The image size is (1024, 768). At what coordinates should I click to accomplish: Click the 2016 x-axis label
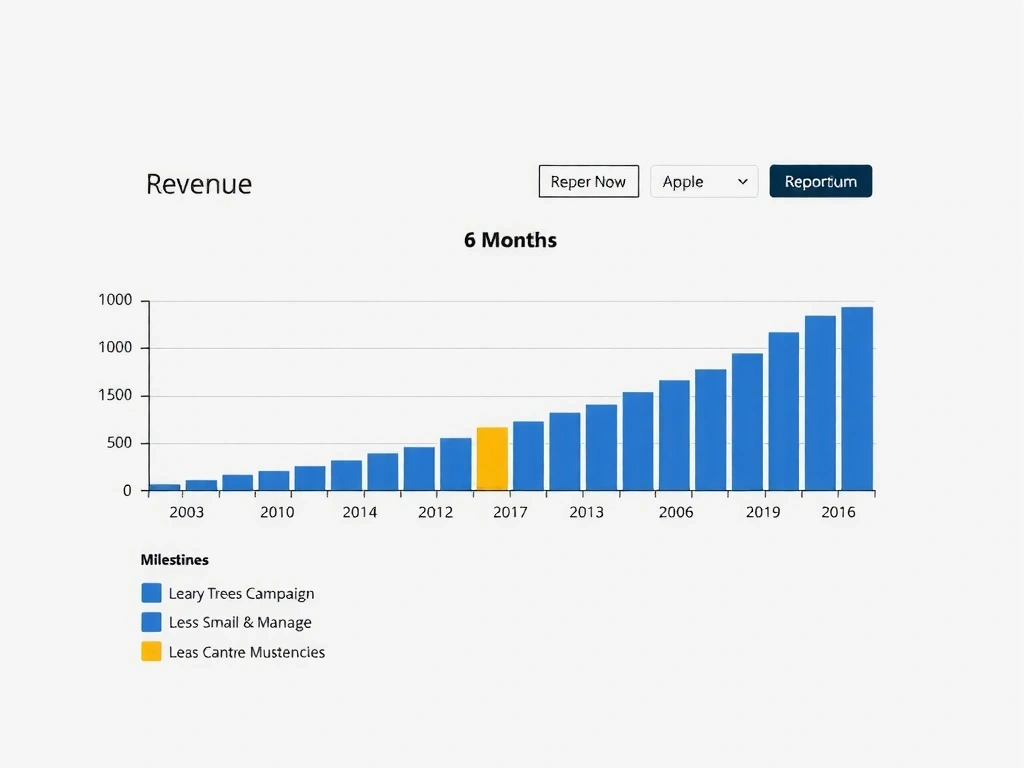[x=838, y=512]
